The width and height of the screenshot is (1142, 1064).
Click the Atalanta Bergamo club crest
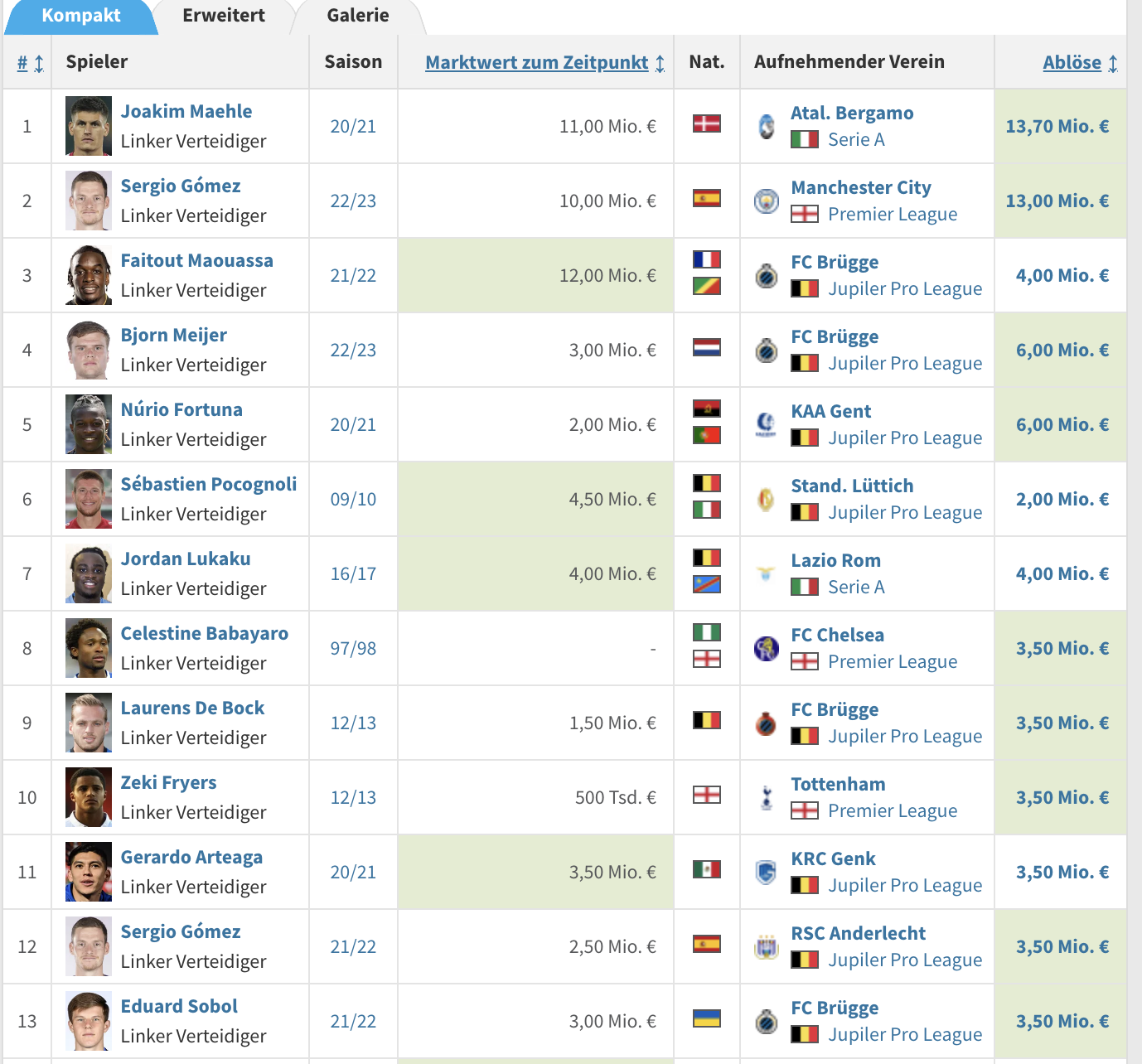coord(767,126)
